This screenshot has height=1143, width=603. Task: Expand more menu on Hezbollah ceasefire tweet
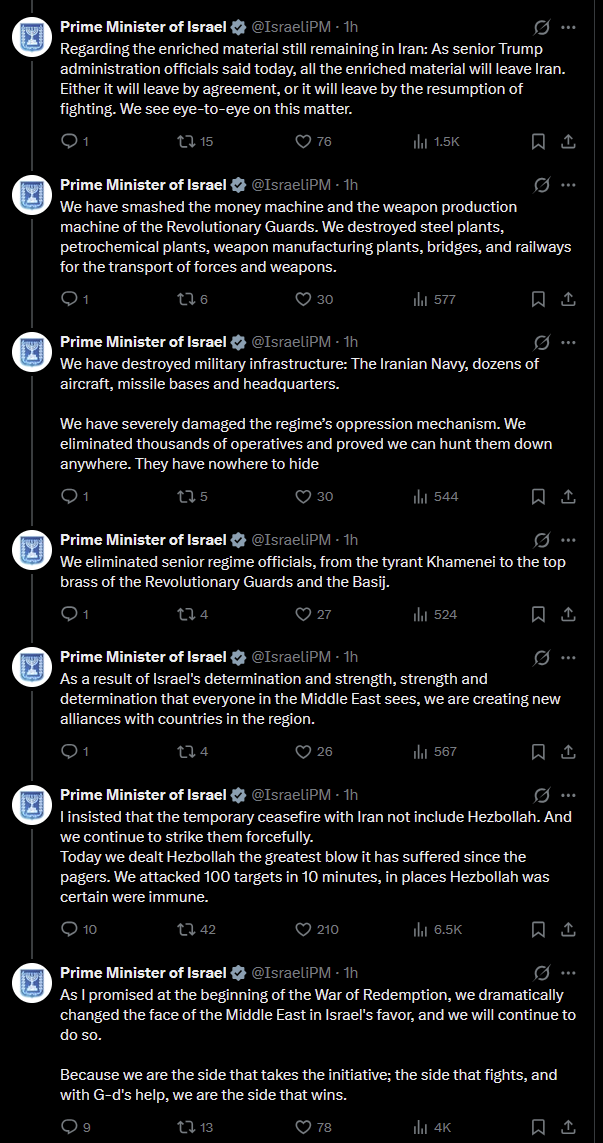(569, 795)
